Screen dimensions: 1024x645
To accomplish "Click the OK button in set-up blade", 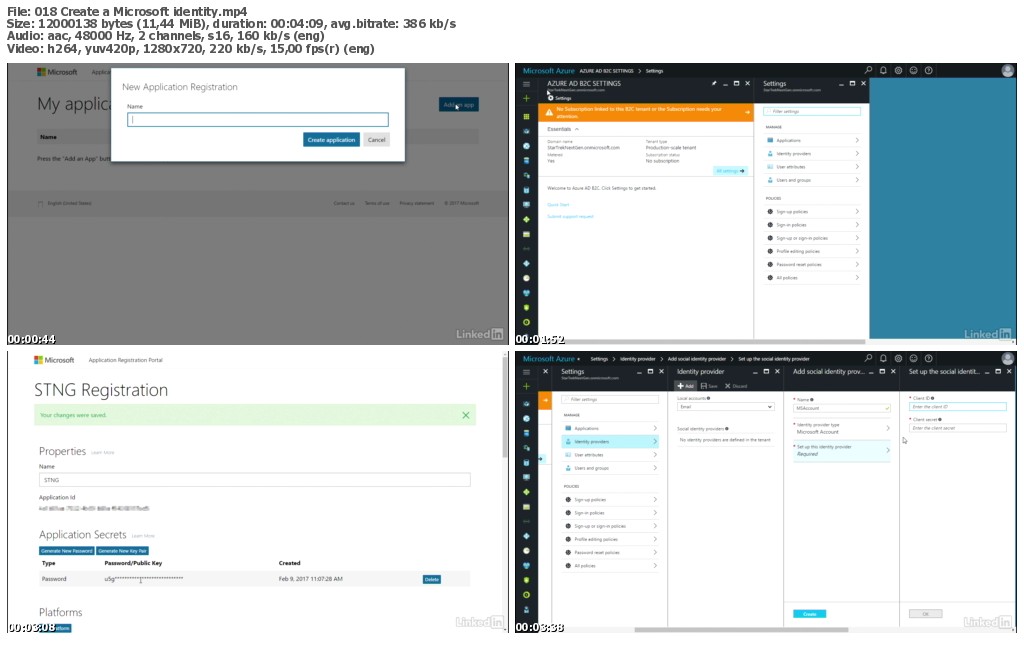I will coord(925,614).
